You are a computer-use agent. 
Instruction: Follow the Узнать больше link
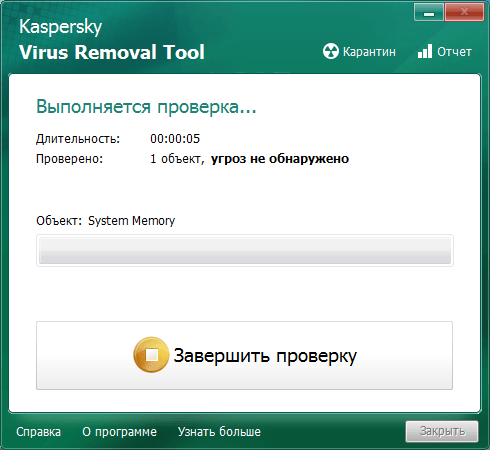click(x=219, y=432)
